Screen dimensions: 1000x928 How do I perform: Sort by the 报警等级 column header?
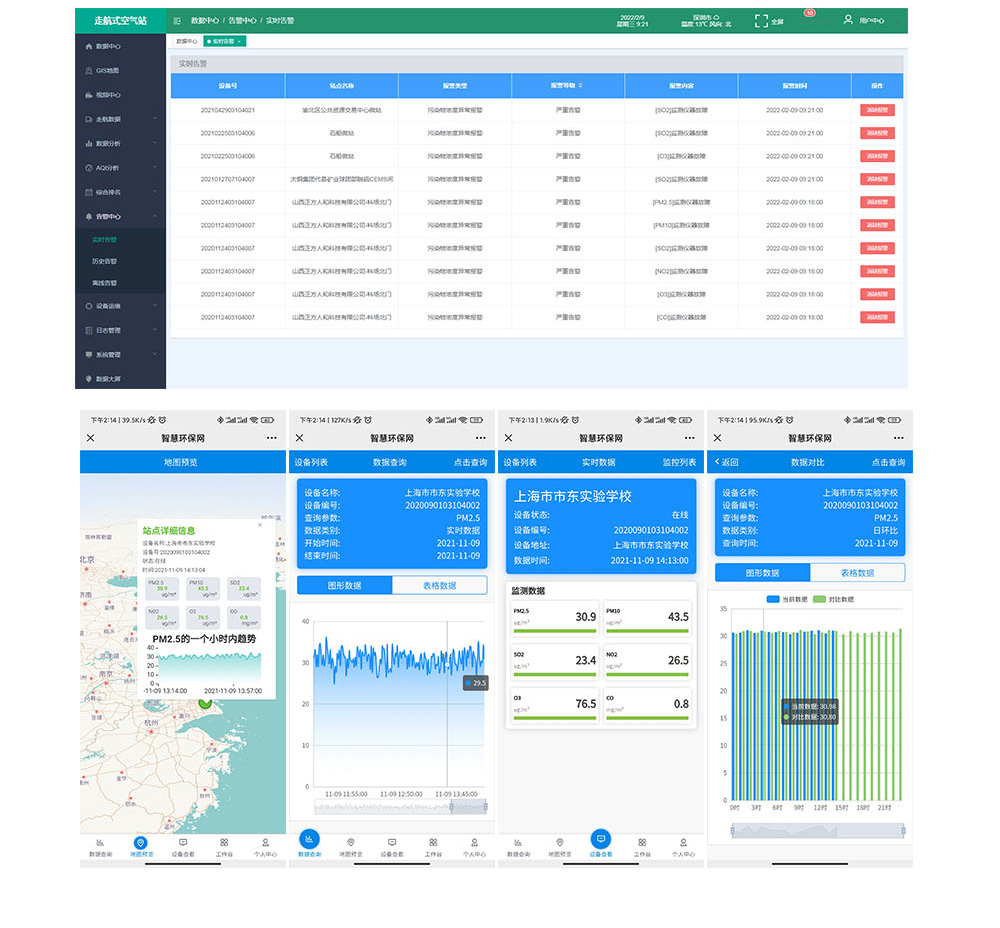point(568,86)
